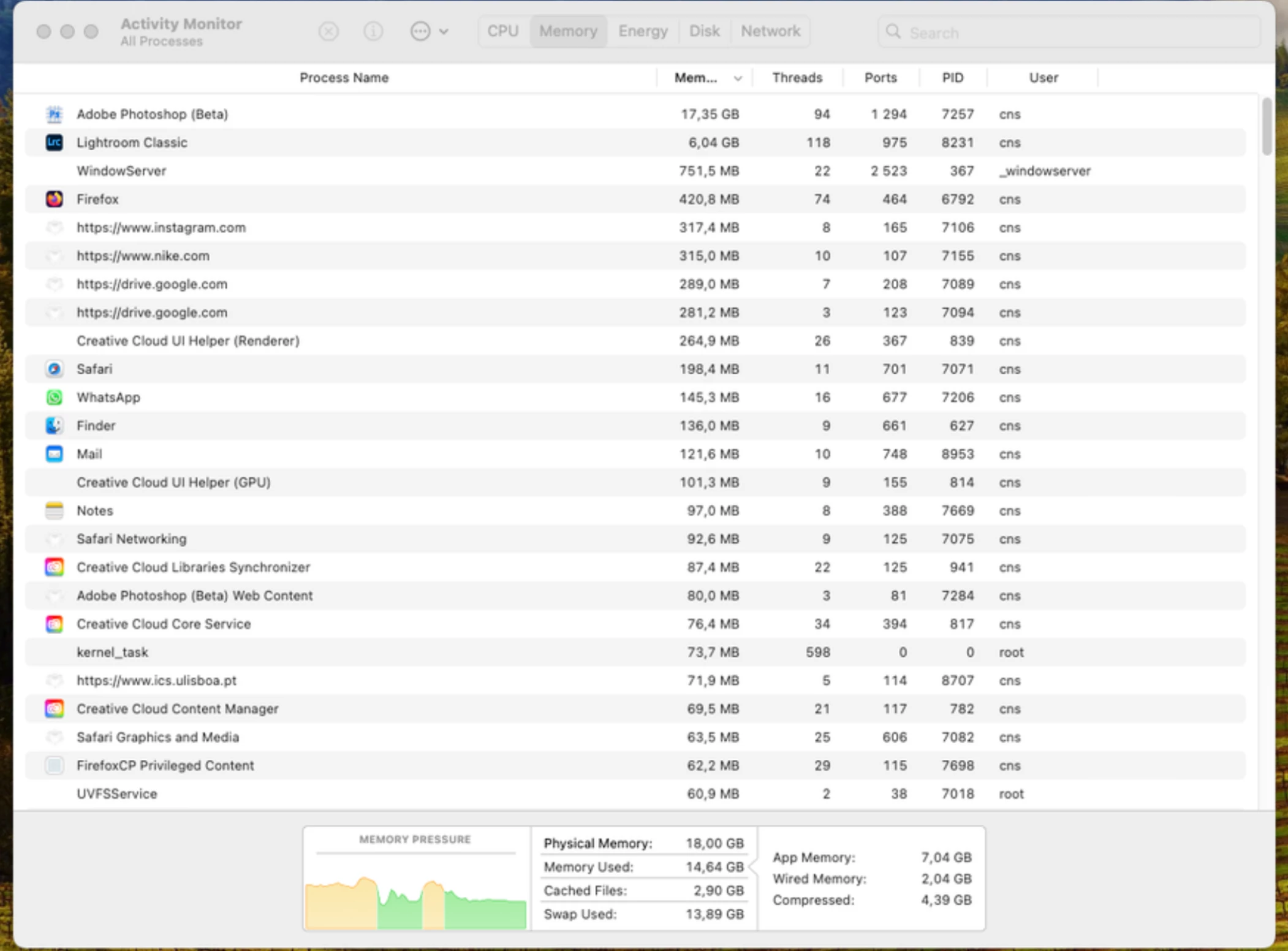Select the WindowServer process row
Image resolution: width=1288 pixels, height=951 pixels.
coord(368,171)
